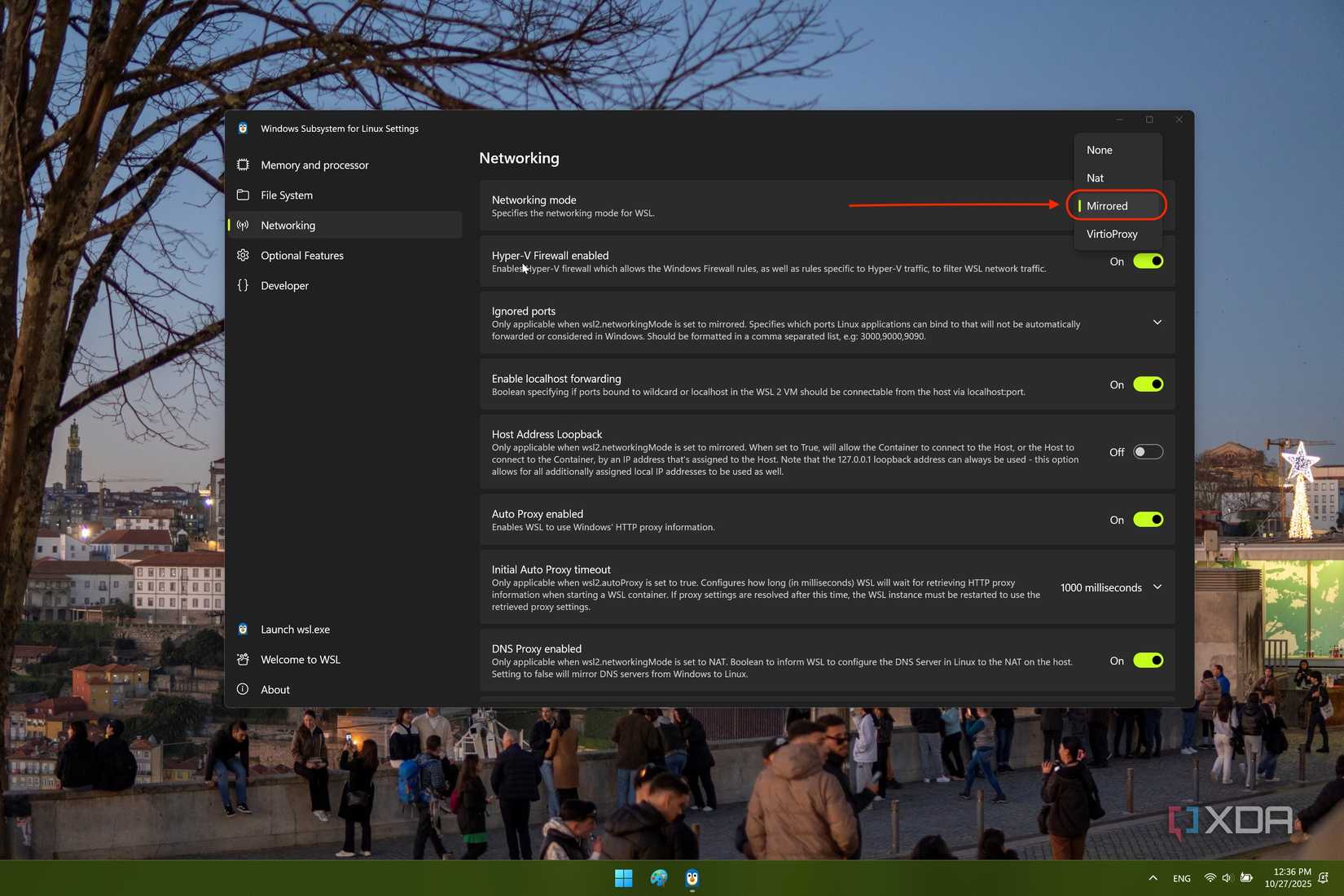Turn on Host Address Loopback
Image resolution: width=1344 pixels, height=896 pixels.
[1148, 451]
